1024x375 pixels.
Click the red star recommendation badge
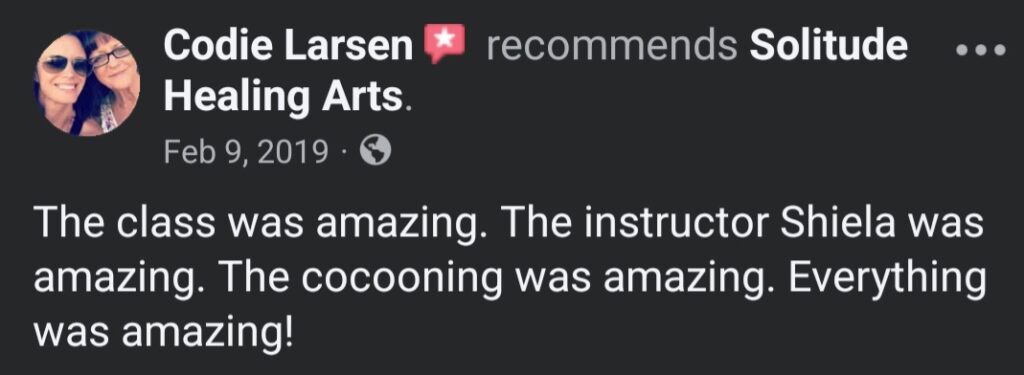(x=444, y=43)
